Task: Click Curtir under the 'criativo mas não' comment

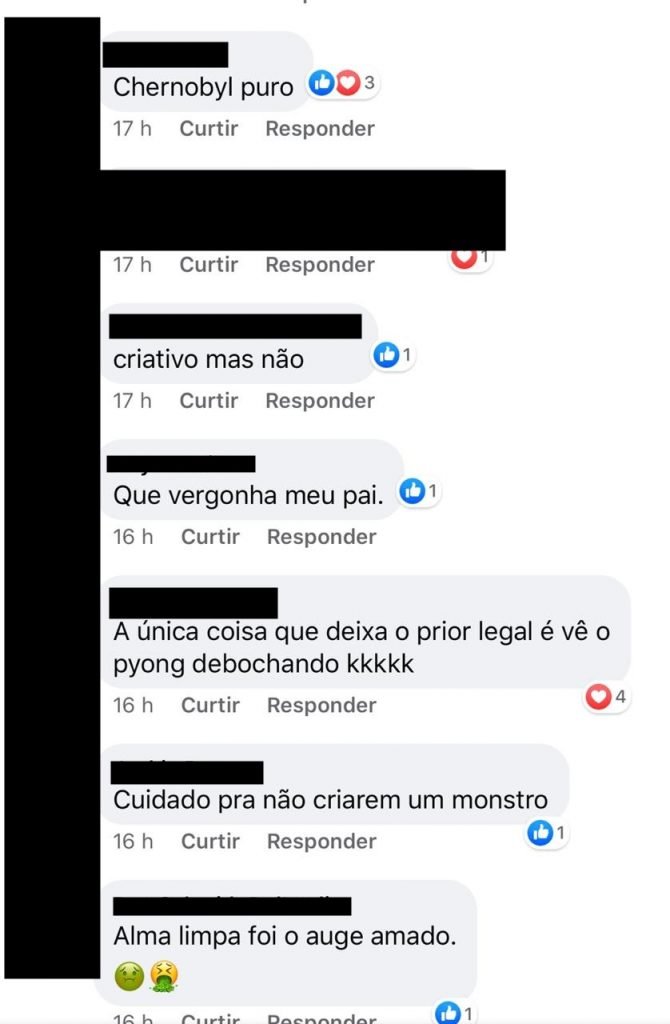Action: [x=209, y=400]
